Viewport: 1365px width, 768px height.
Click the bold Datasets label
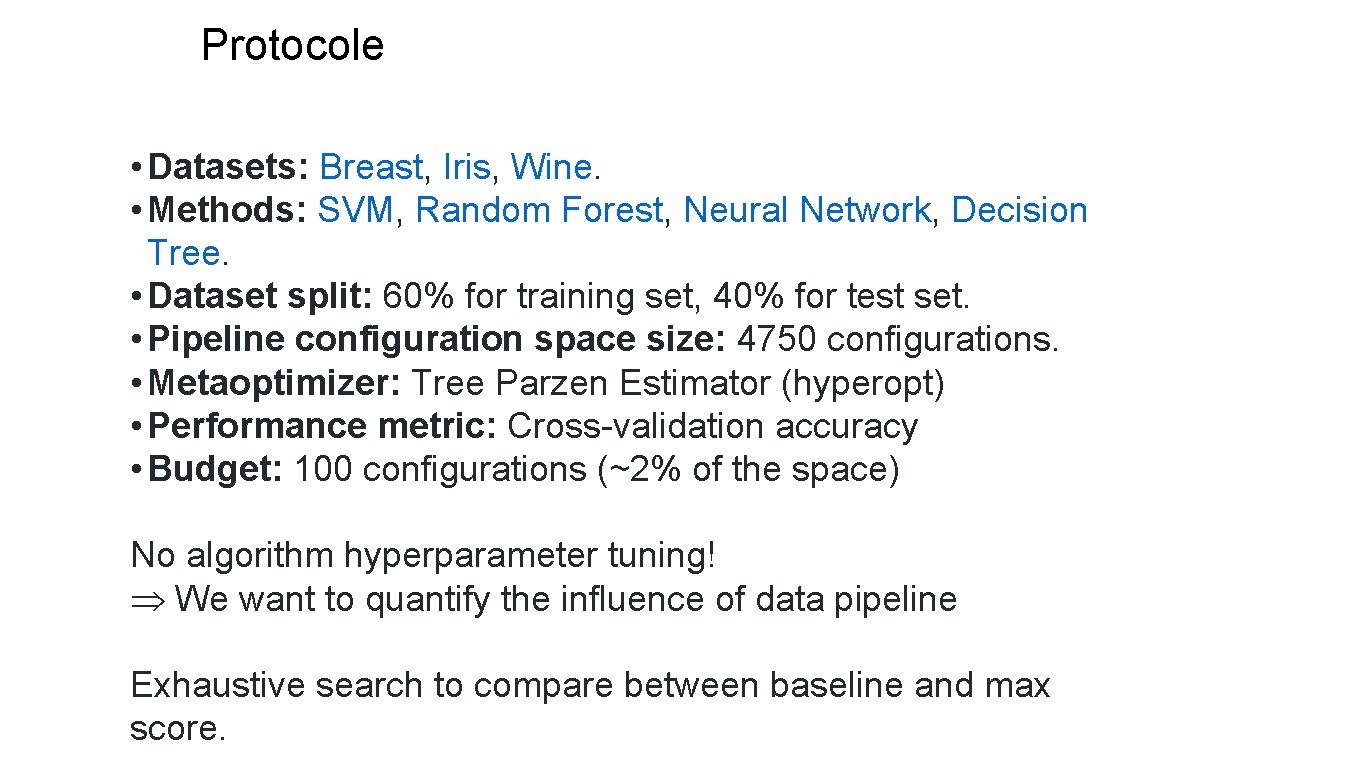pos(229,167)
